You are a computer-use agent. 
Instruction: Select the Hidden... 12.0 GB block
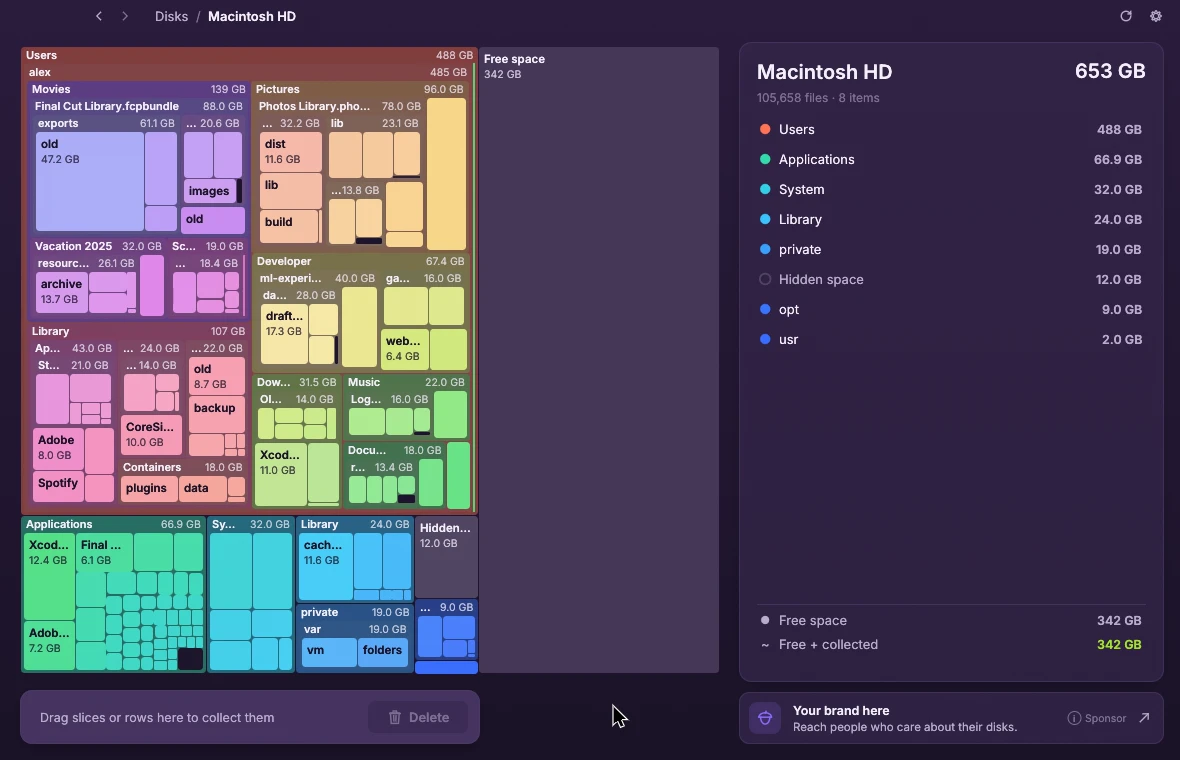pos(446,558)
